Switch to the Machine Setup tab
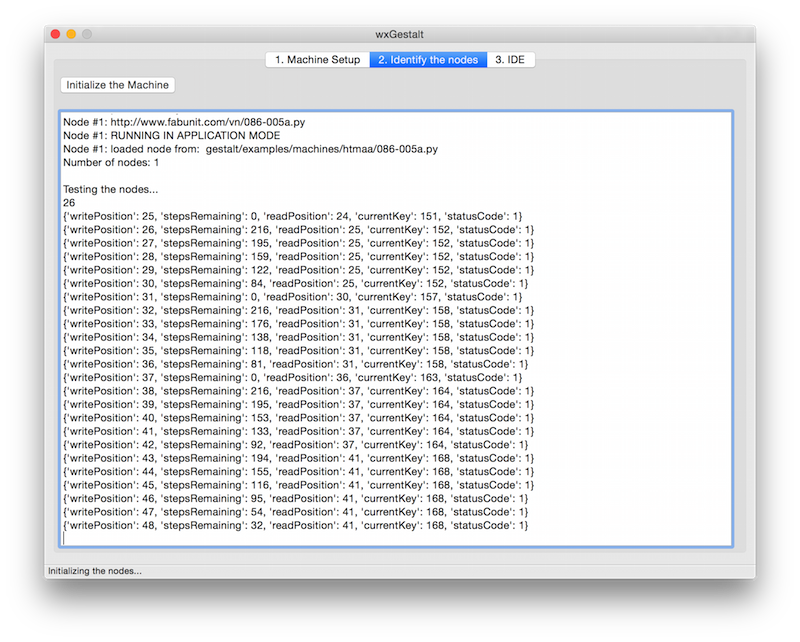The height and width of the screenshot is (642, 800). pos(317,60)
